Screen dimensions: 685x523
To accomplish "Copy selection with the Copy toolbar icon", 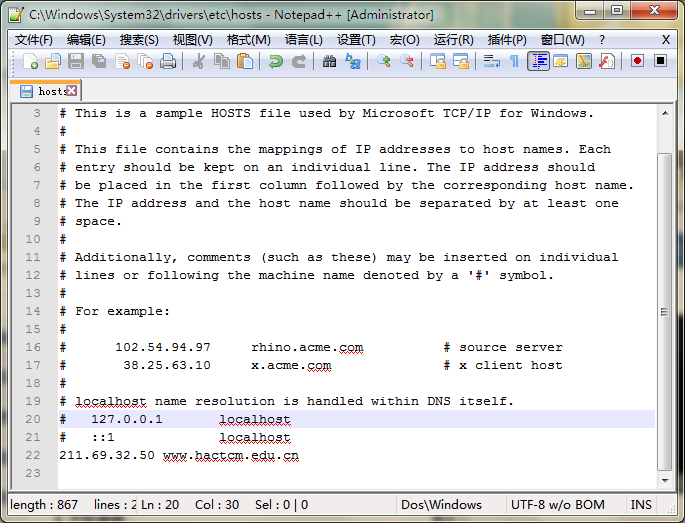I will pos(222,62).
